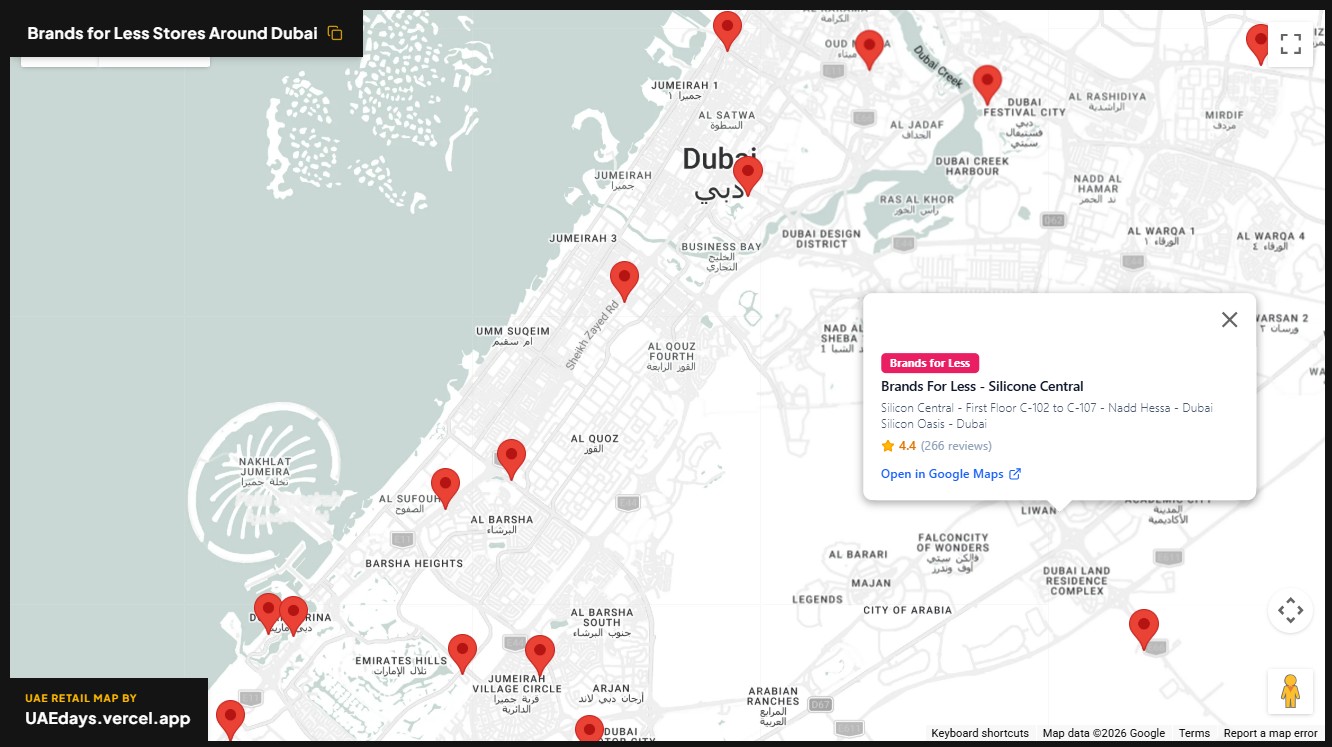This screenshot has width=1332, height=747.
Task: Open in Google Maps link
Action: [951, 474]
